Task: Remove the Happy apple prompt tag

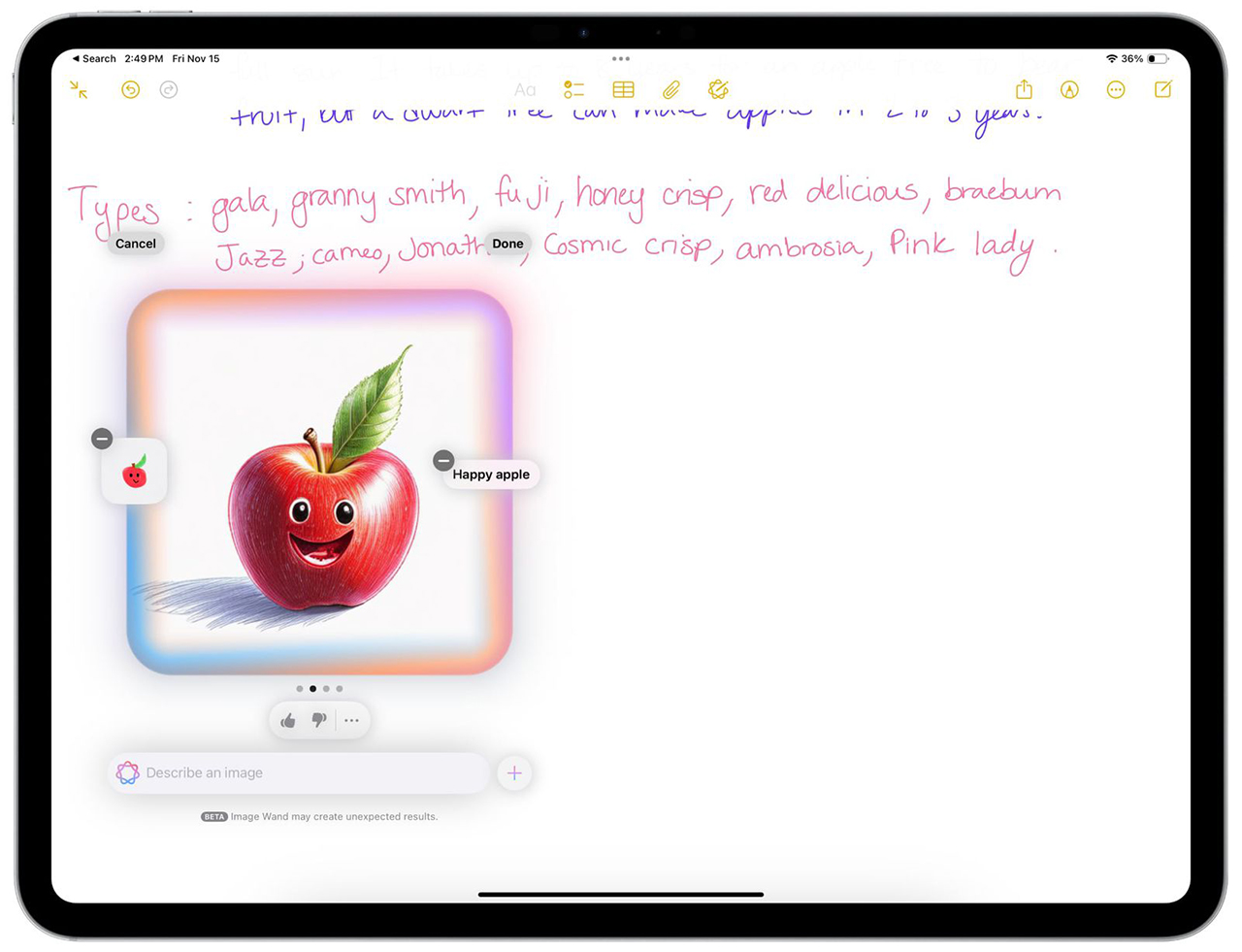Action: (x=443, y=460)
